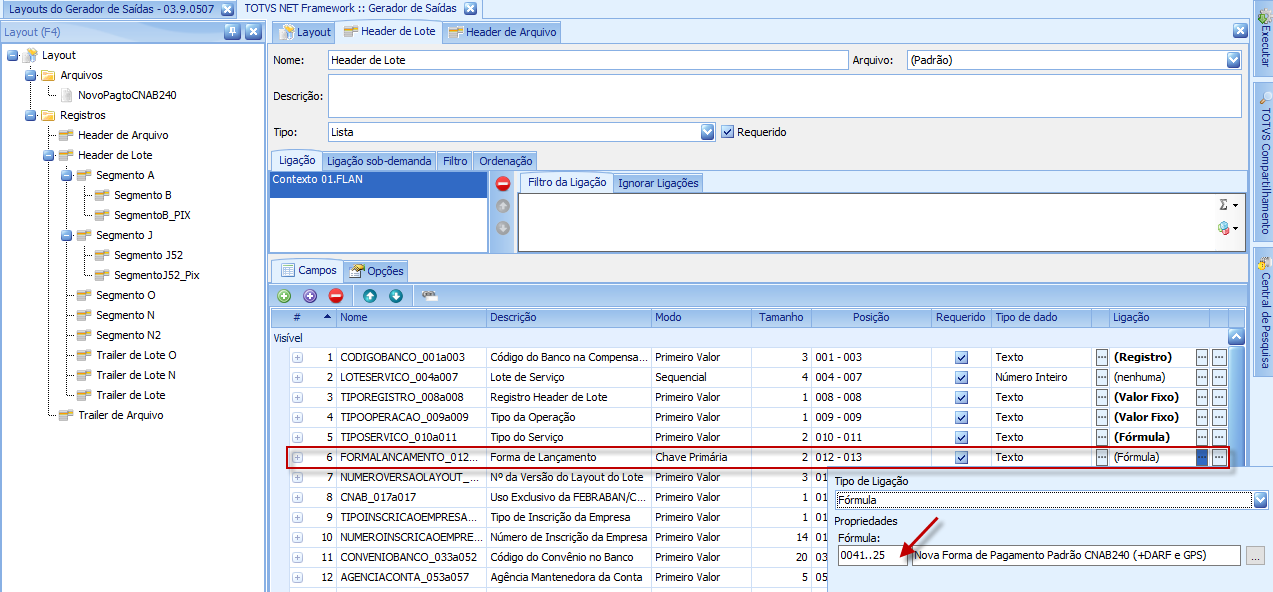This screenshot has width=1273, height=592.
Task: Switch to the Opções tab
Action: pyautogui.click(x=375, y=271)
